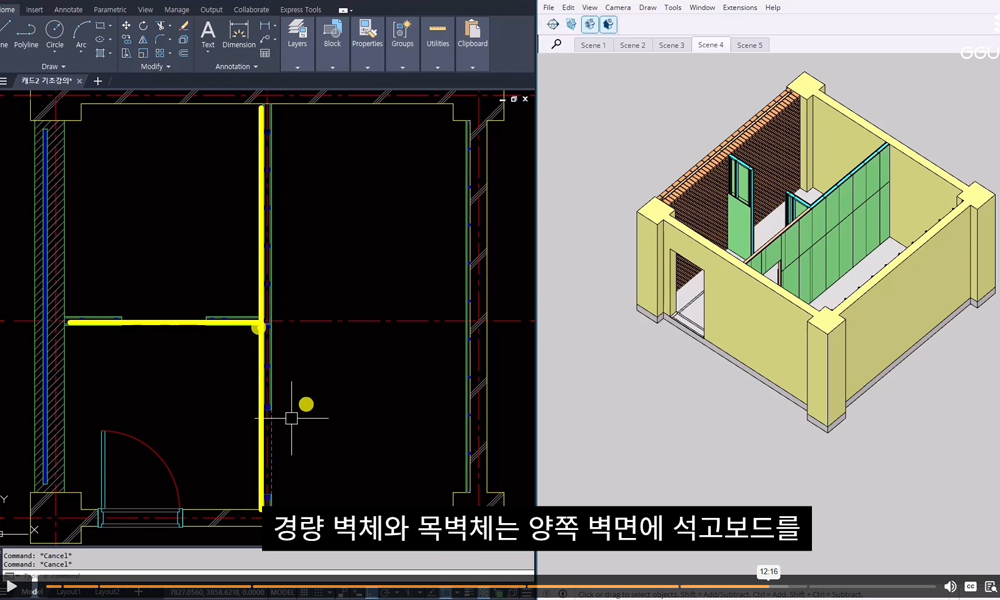Select the Linear dimension icon

[x=265, y=26]
